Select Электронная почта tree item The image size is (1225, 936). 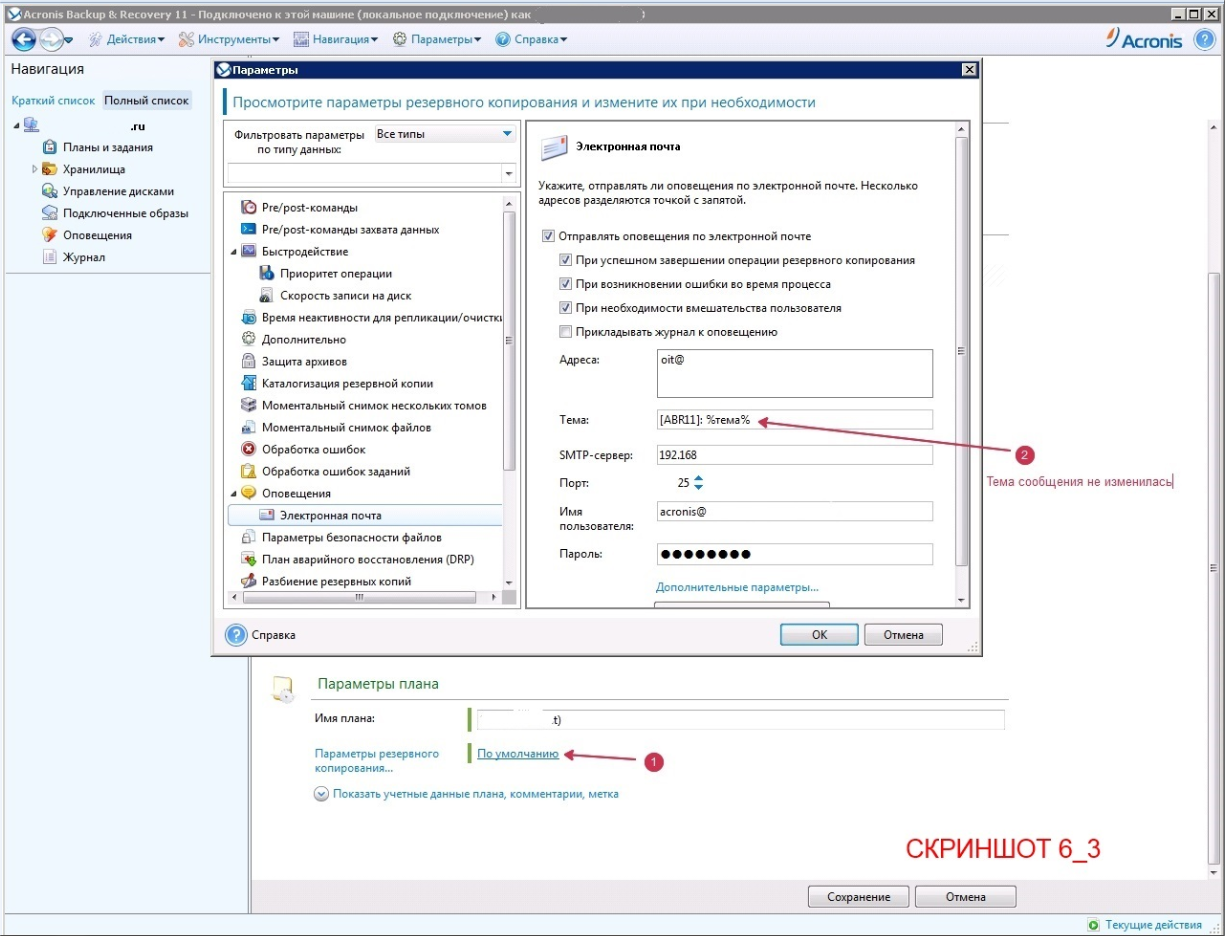click(x=365, y=516)
